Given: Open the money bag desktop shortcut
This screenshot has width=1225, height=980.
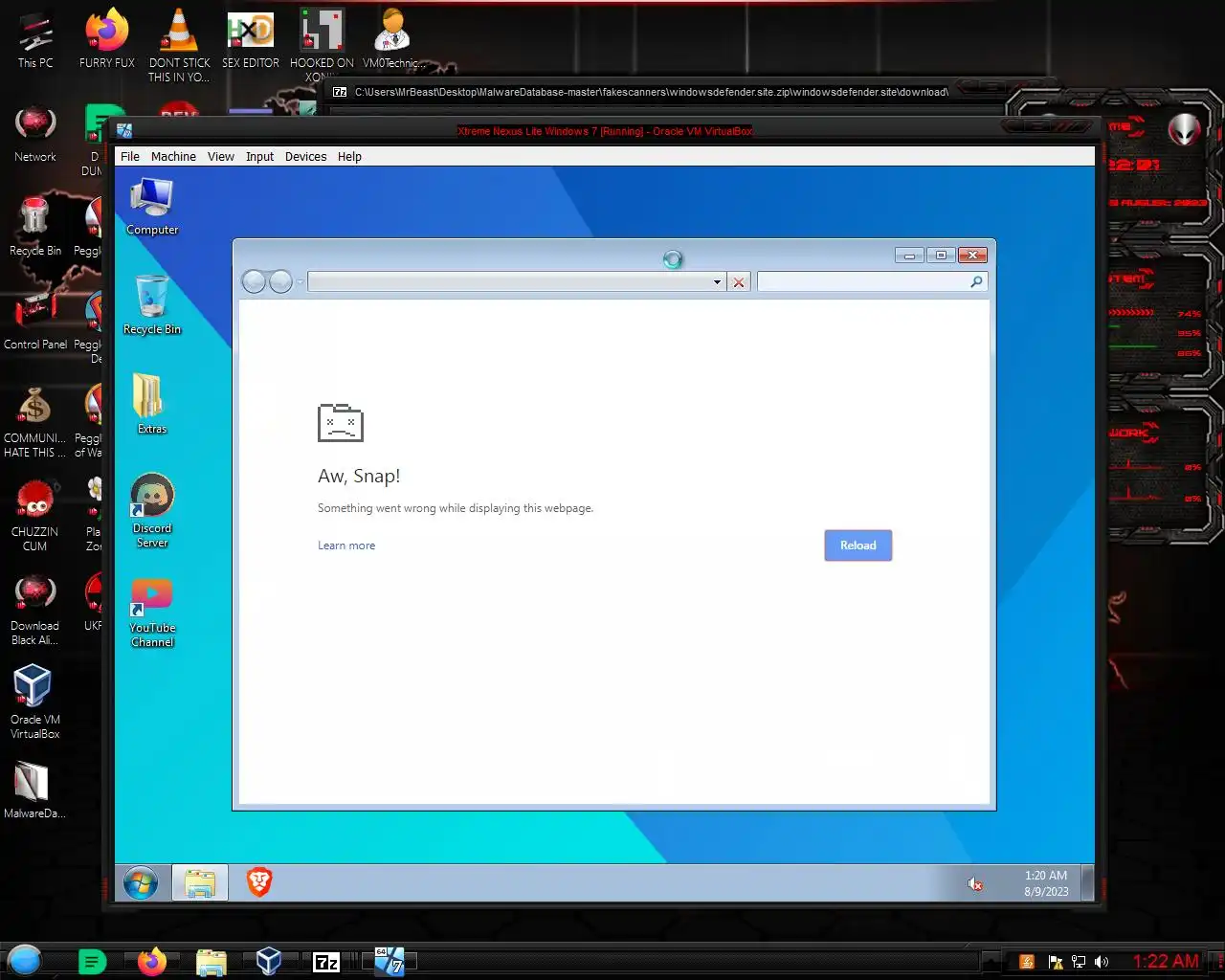Looking at the screenshot, I should click(x=35, y=422).
